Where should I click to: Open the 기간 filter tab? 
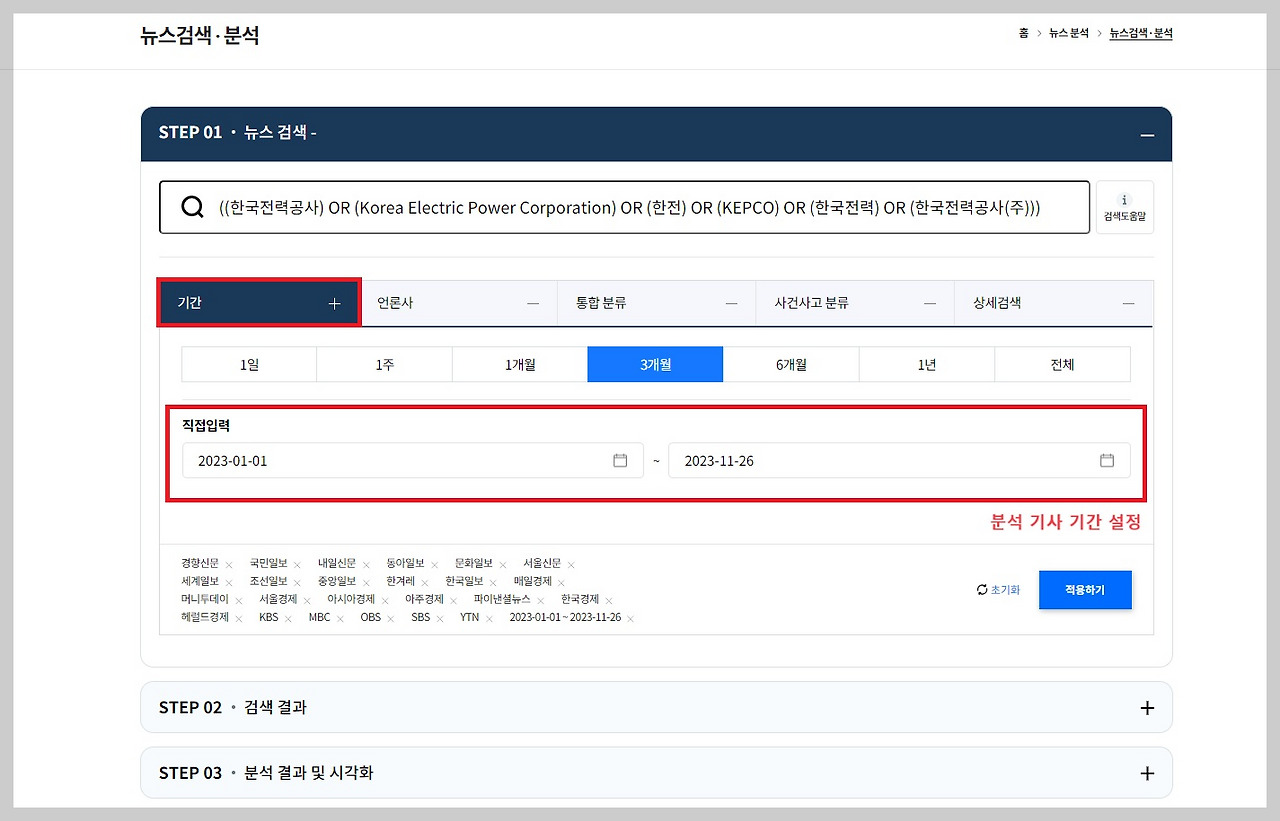point(259,303)
